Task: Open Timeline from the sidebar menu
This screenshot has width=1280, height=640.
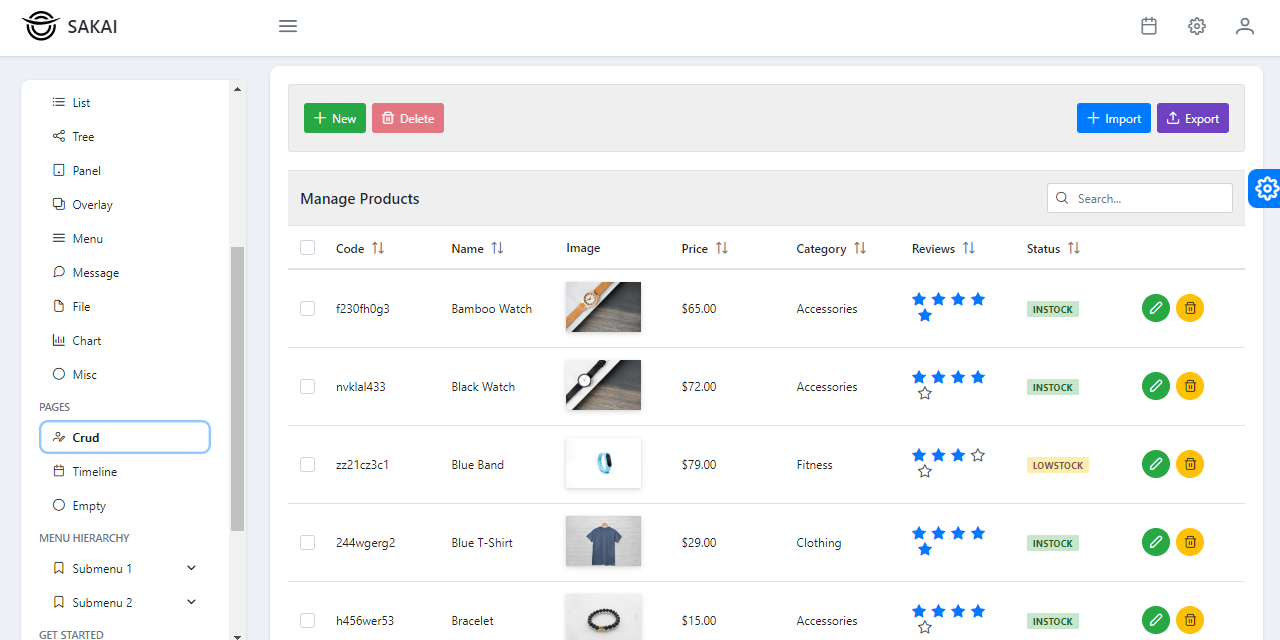Action: [x=95, y=471]
